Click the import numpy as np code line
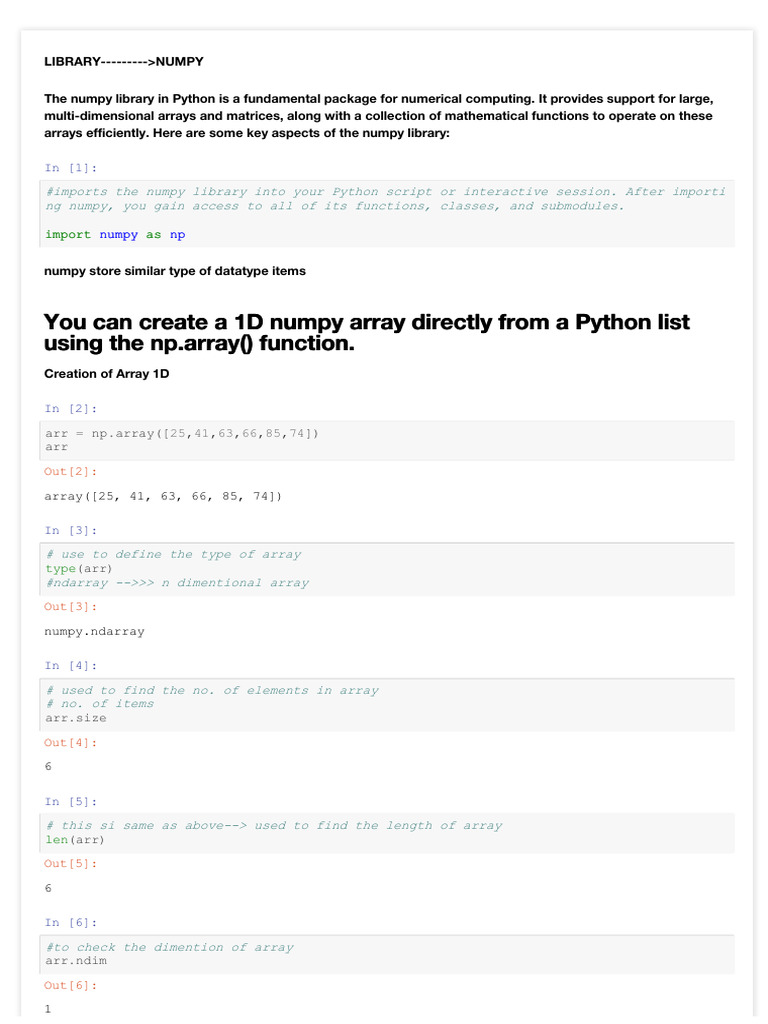 point(115,235)
